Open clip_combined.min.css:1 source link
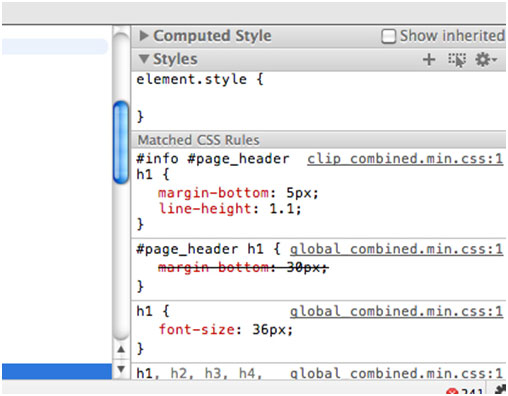The width and height of the screenshot is (508, 396). 405,159
